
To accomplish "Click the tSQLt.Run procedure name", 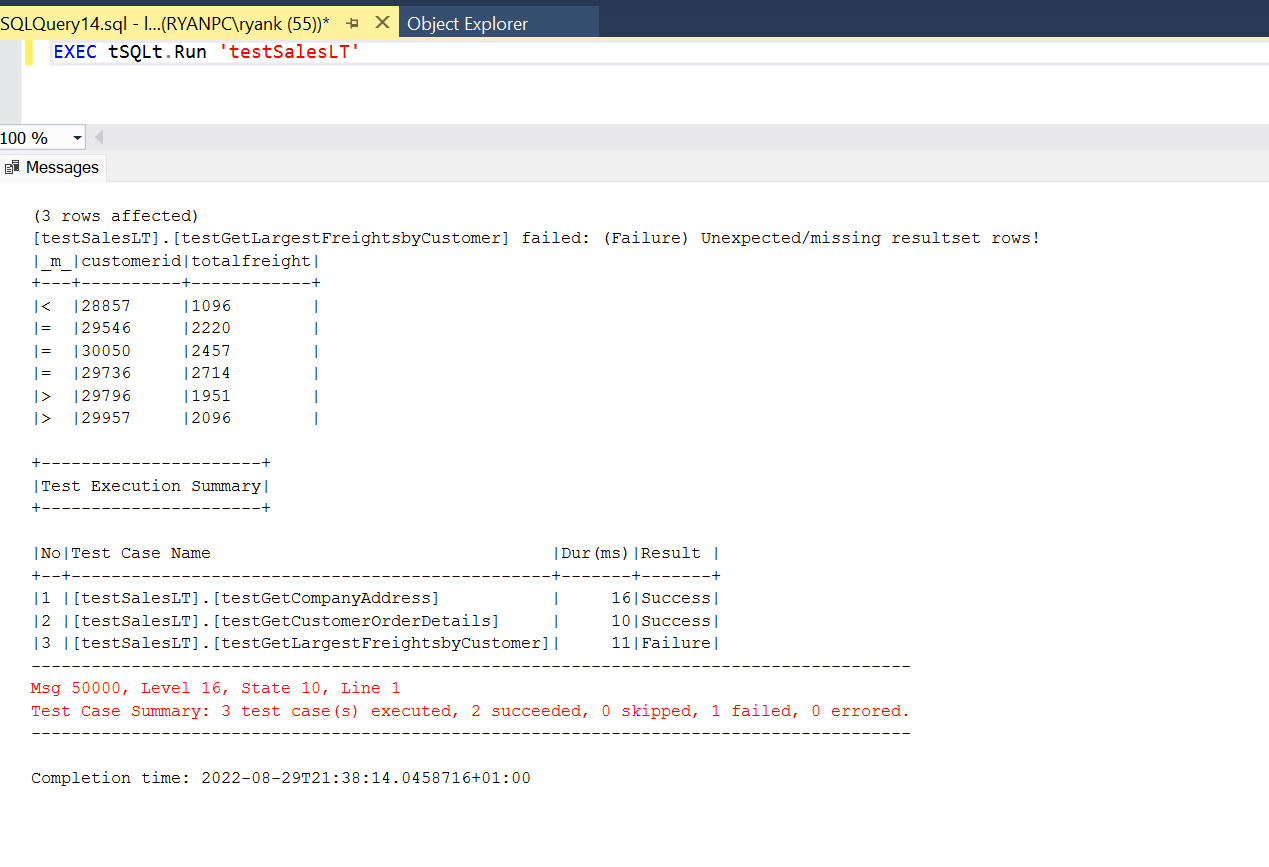I will tap(156, 52).
